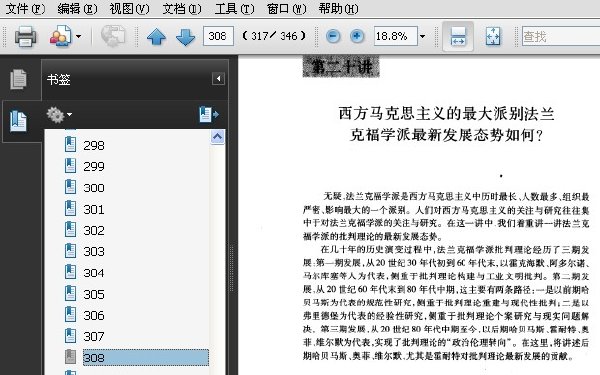The image size is (600, 375).
Task: Select bookmark 299
Action: pyautogui.click(x=94, y=166)
